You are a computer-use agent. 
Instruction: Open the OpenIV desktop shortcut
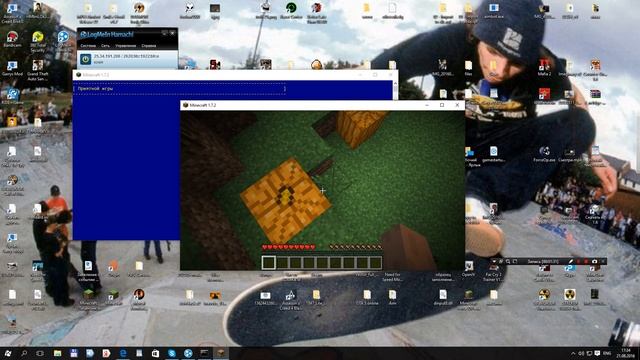pos(469,270)
